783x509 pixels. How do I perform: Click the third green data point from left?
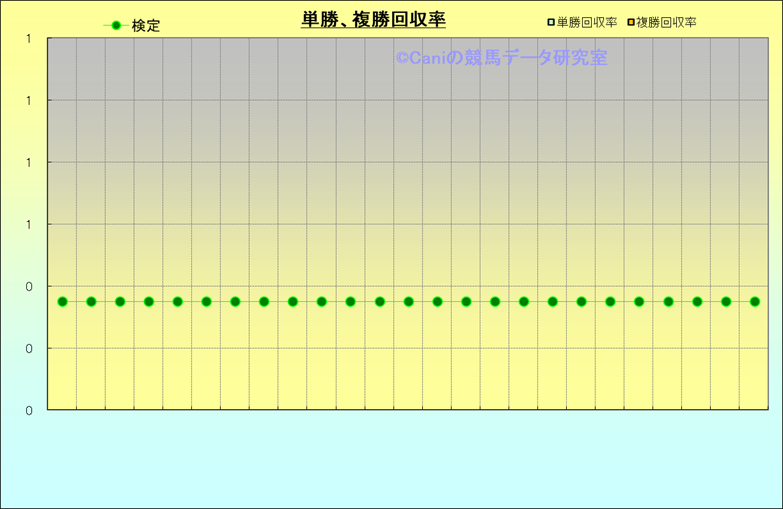pyautogui.click(x=120, y=301)
